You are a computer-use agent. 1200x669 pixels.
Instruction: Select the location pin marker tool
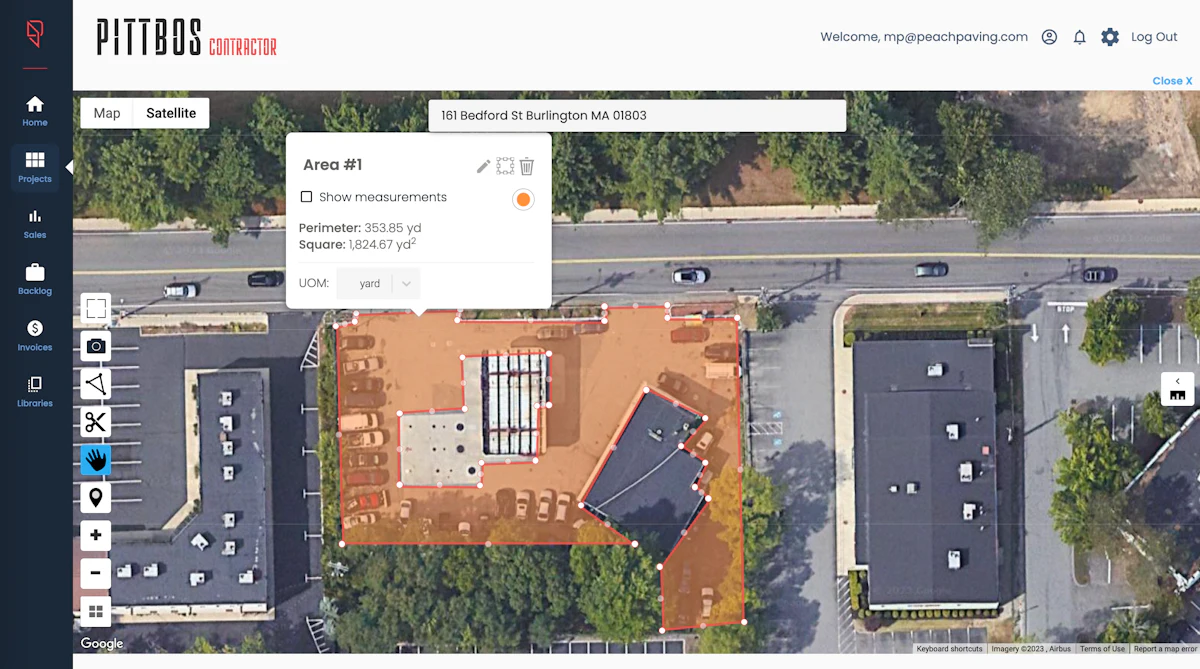click(96, 497)
